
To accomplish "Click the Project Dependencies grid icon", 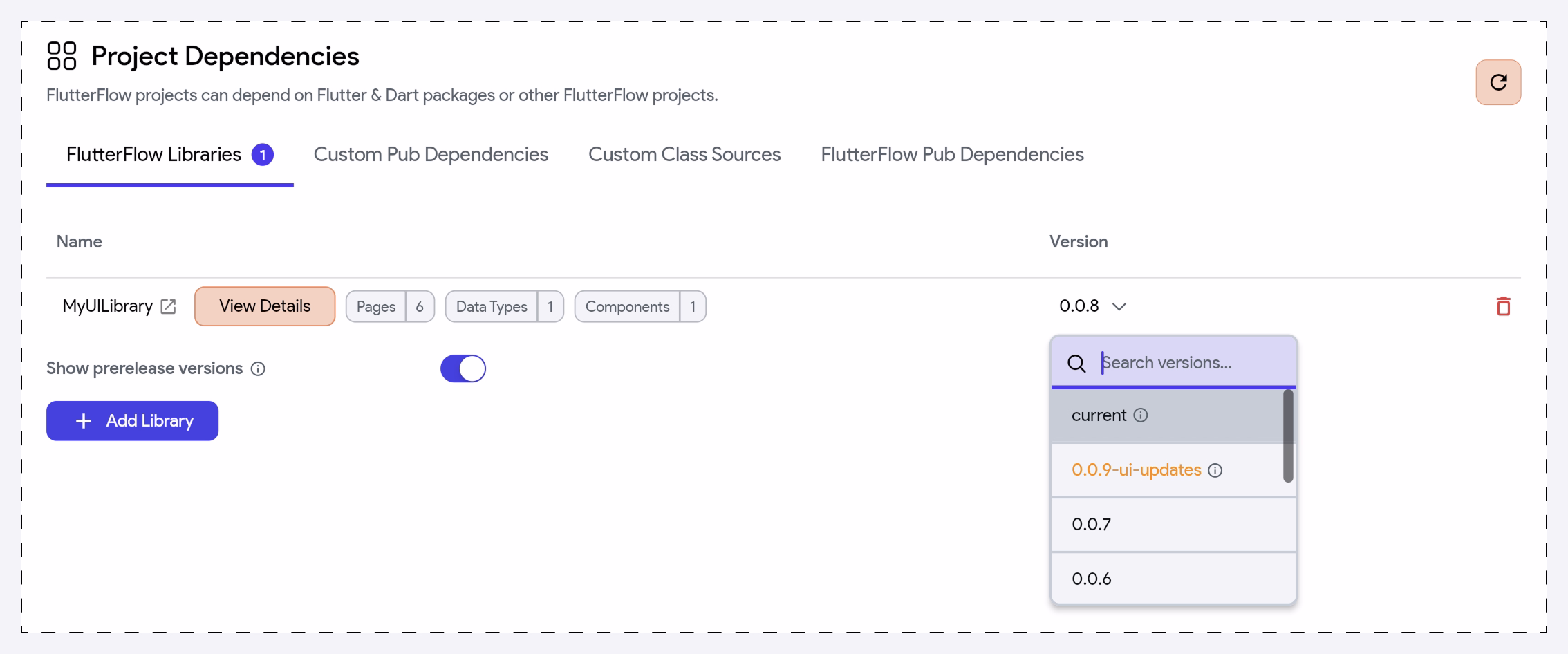I will [x=62, y=56].
